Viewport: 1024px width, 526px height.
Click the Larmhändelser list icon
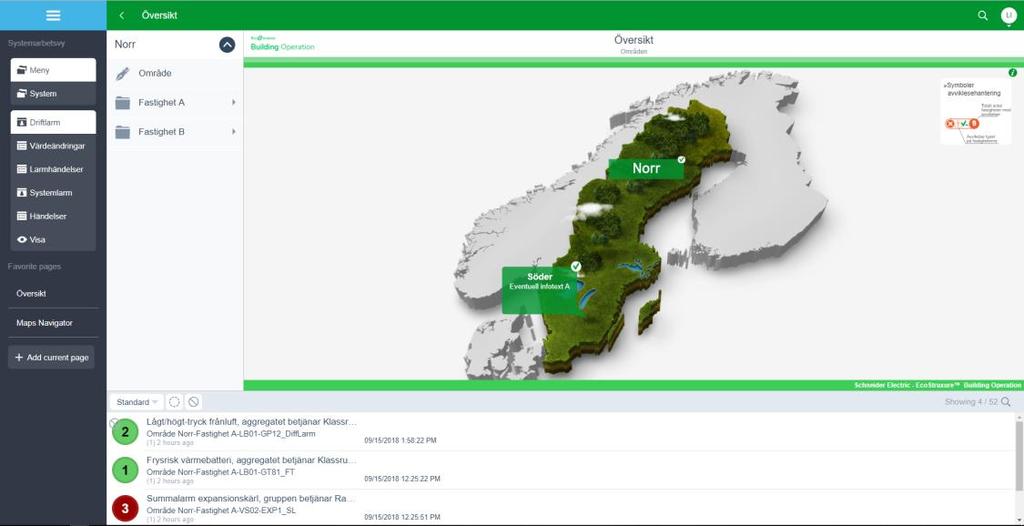(22, 169)
